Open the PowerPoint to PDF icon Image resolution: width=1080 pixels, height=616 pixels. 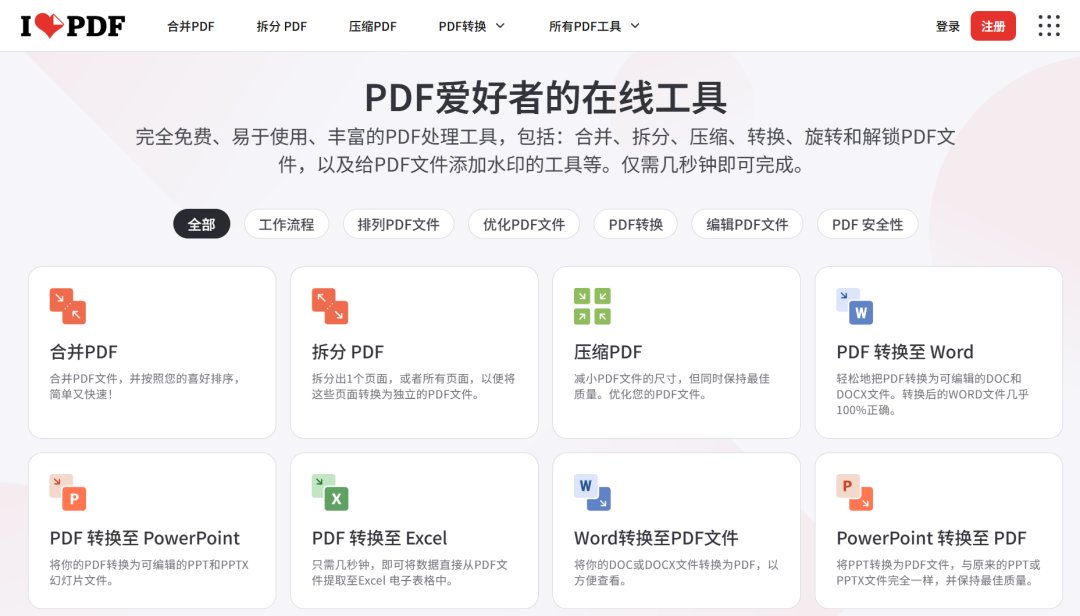[x=852, y=492]
